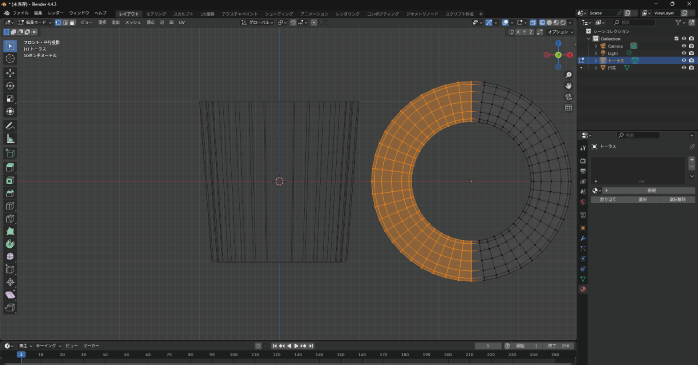
Task: Select the Scale tool
Action: (10, 99)
